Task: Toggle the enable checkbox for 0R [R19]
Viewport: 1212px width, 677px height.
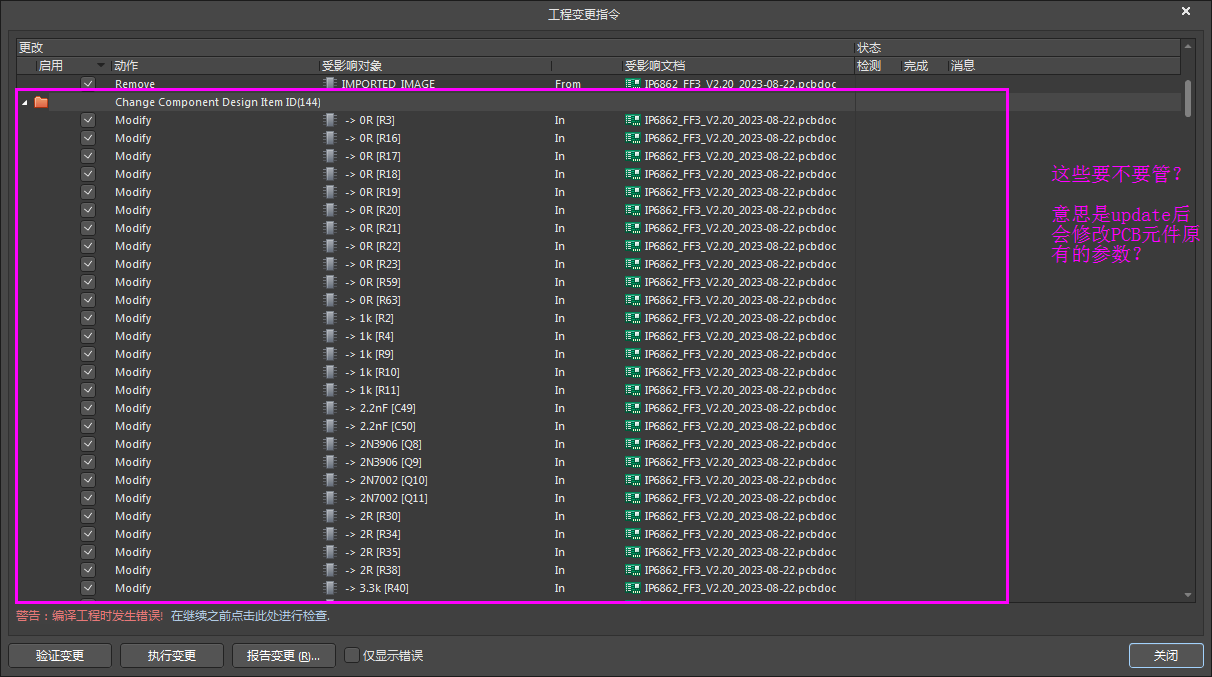Action: [88, 192]
